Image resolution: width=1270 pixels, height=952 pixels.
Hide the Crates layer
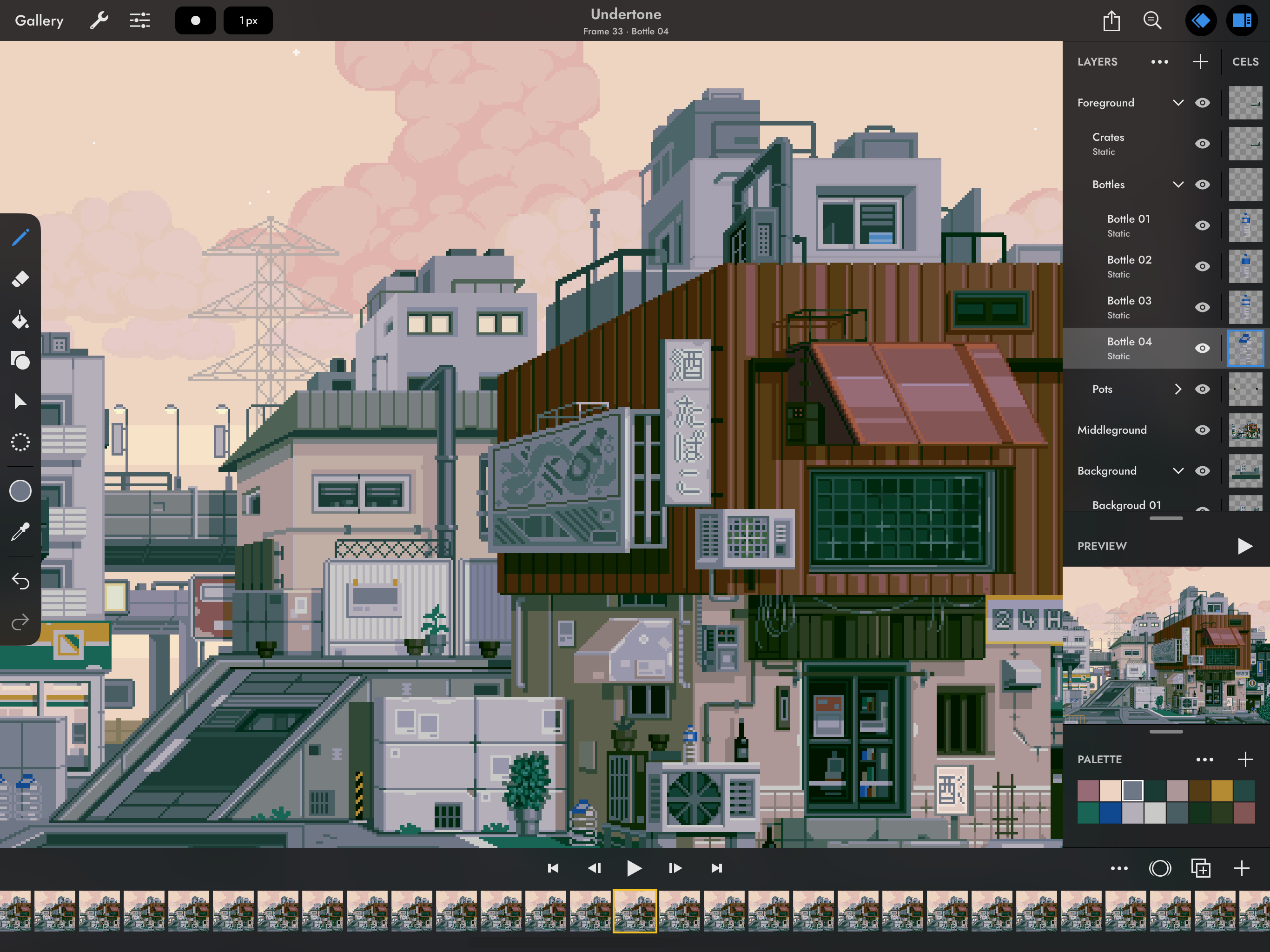point(1201,143)
